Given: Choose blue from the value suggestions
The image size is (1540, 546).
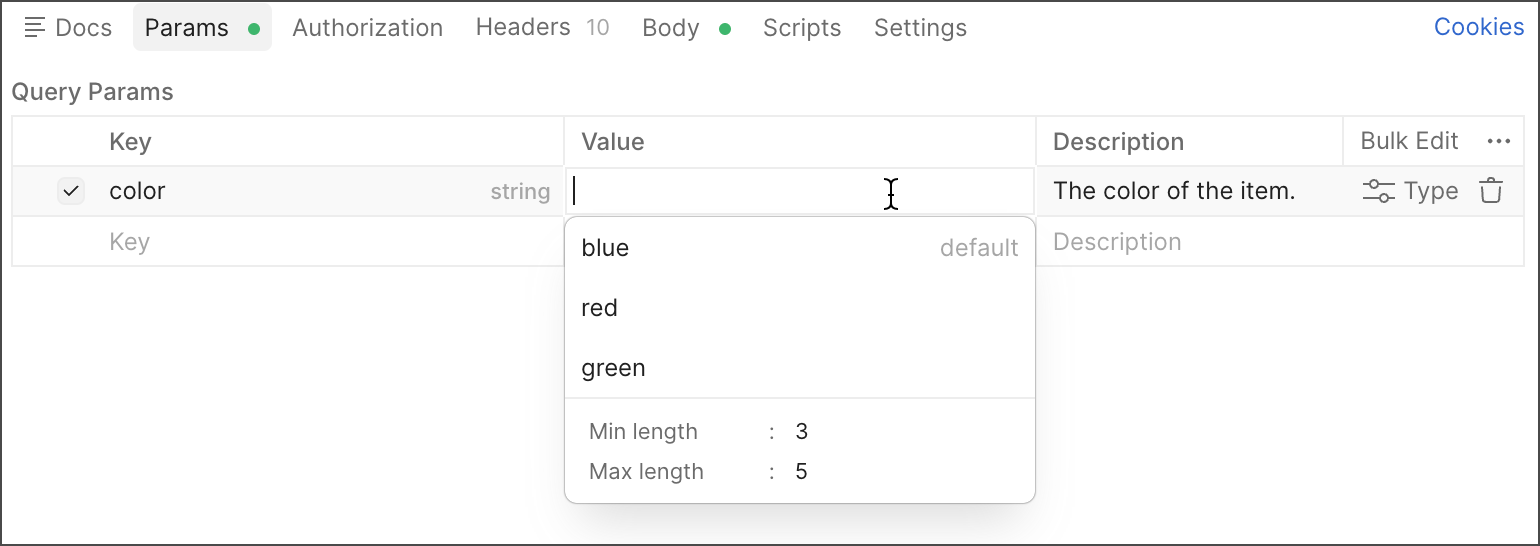Looking at the screenshot, I should point(605,248).
